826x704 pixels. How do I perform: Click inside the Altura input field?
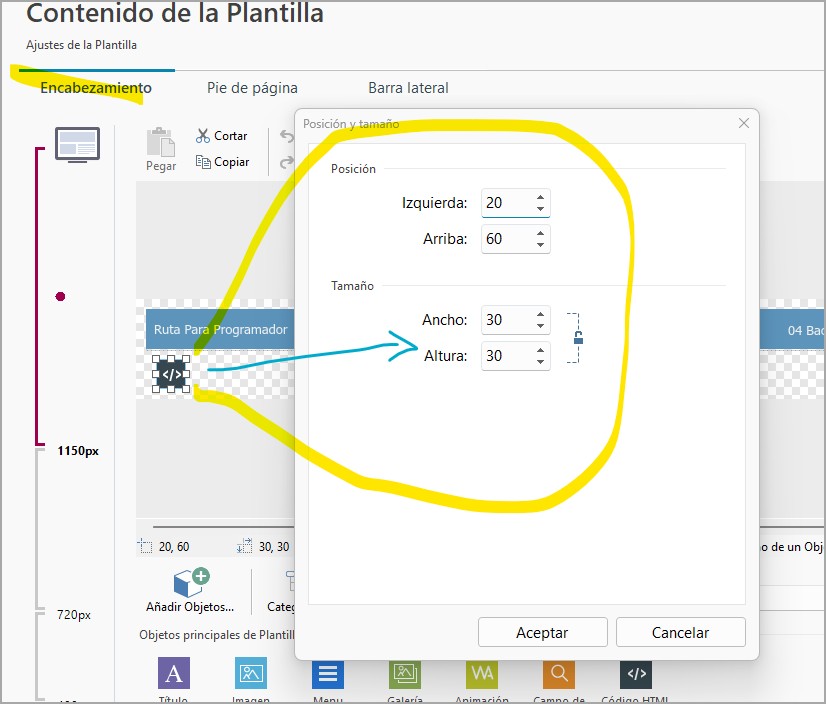click(x=506, y=356)
